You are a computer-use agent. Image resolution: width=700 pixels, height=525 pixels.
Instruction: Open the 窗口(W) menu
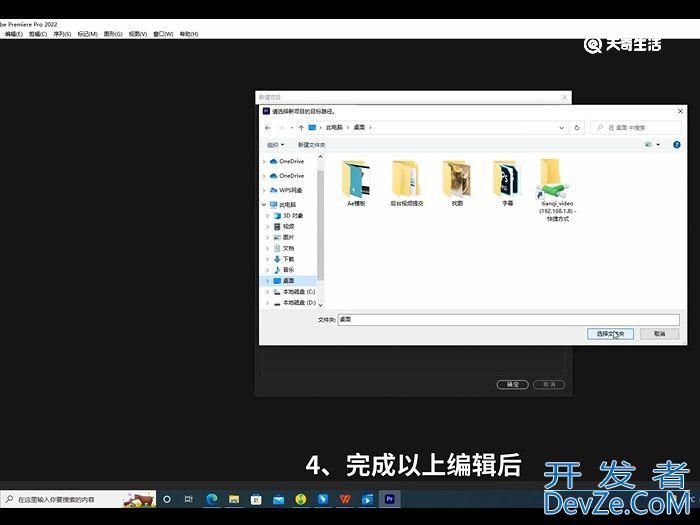[x=163, y=34]
